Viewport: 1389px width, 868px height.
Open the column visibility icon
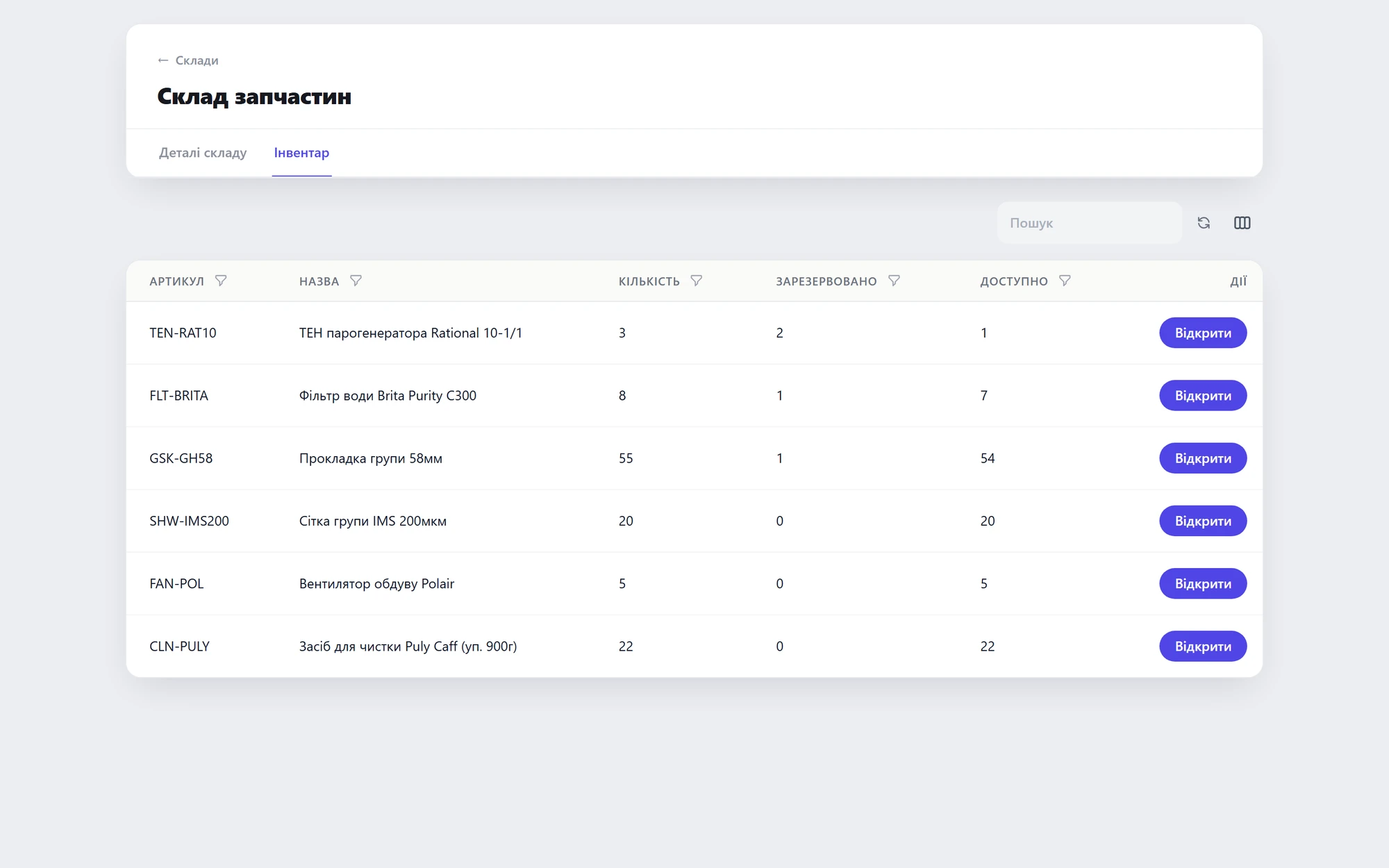pos(1242,223)
